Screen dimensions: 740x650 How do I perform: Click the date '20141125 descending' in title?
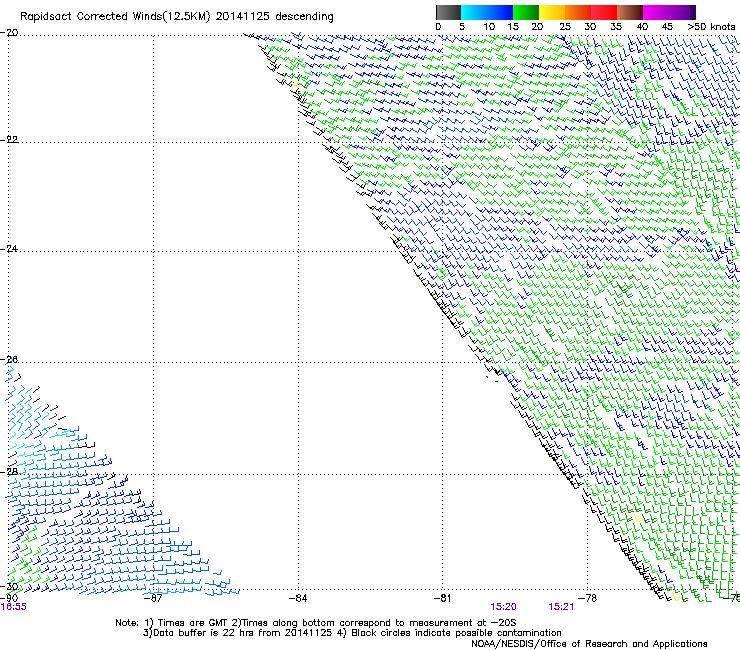tap(275, 17)
